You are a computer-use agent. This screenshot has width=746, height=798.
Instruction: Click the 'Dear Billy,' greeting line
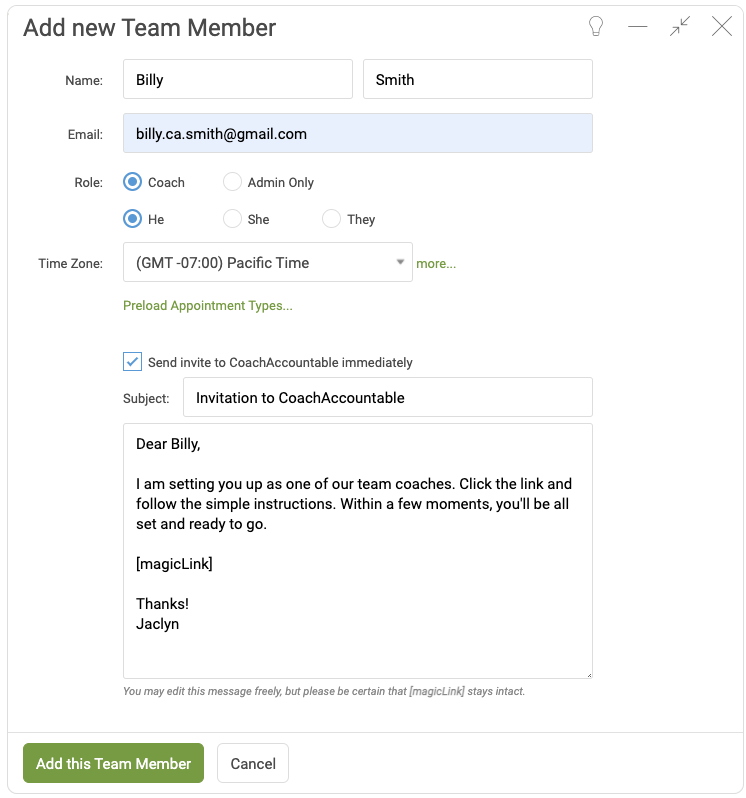pos(168,444)
